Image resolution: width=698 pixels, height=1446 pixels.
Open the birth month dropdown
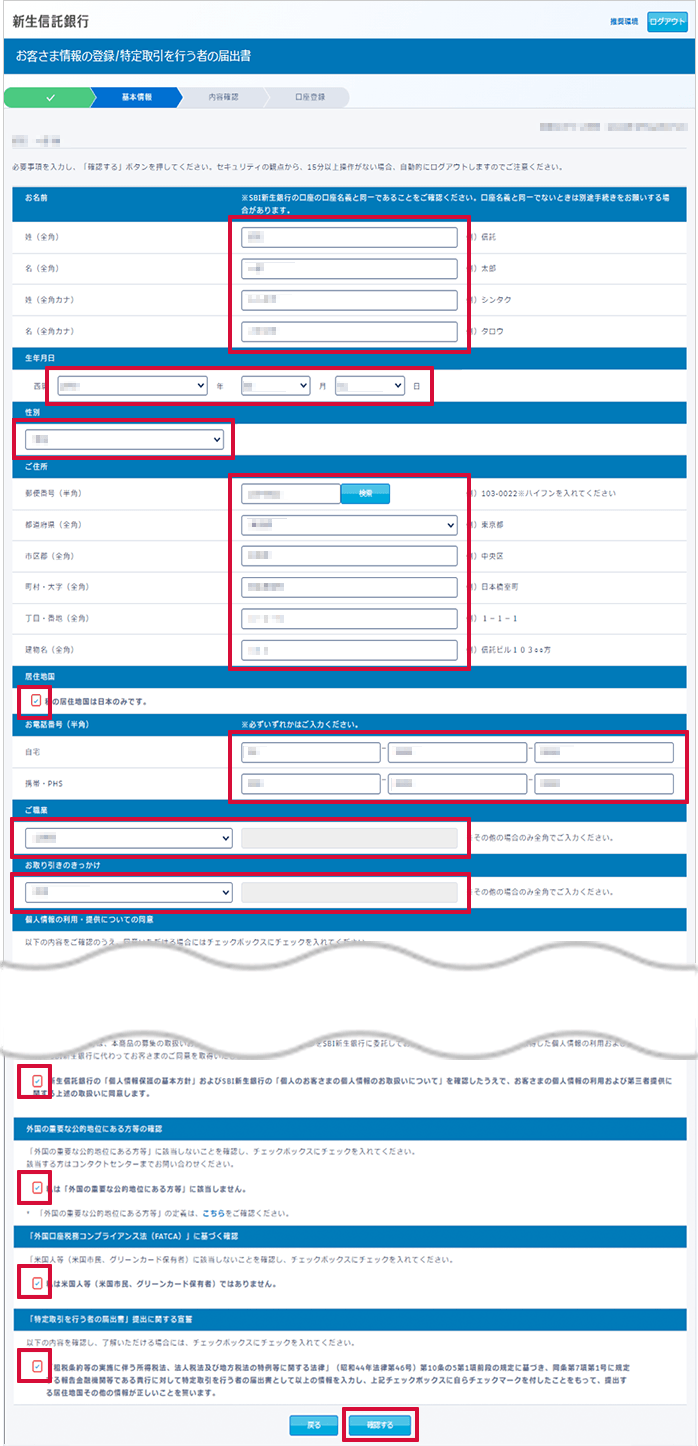click(x=275, y=385)
